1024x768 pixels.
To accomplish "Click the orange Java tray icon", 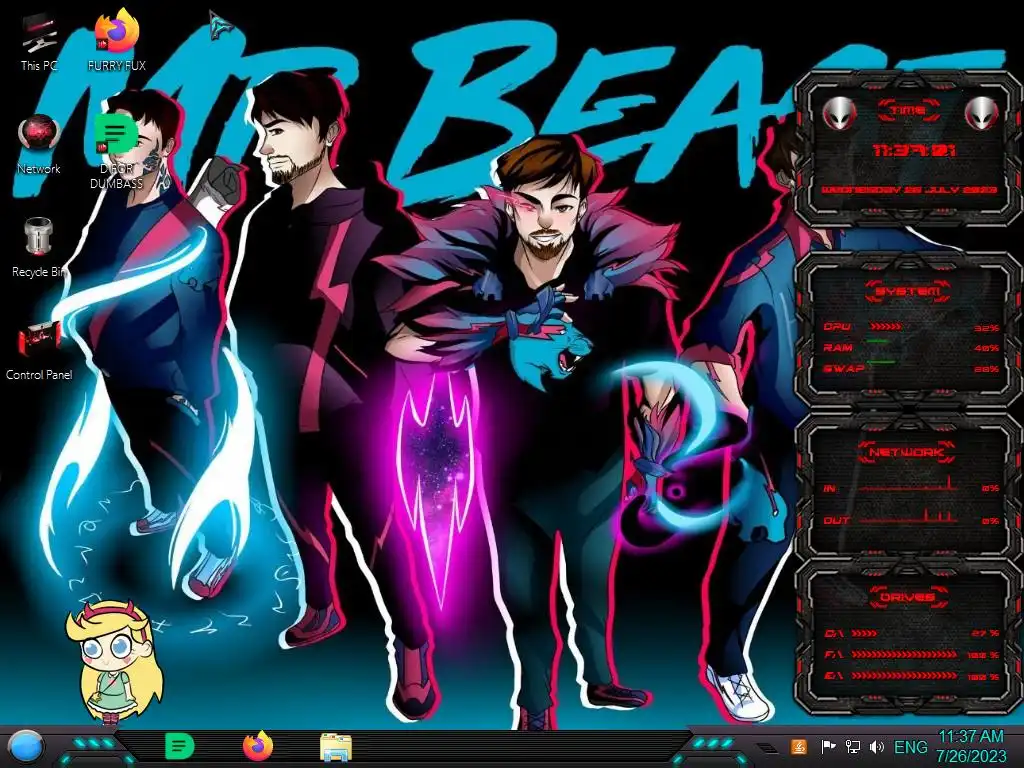I will [x=799, y=746].
